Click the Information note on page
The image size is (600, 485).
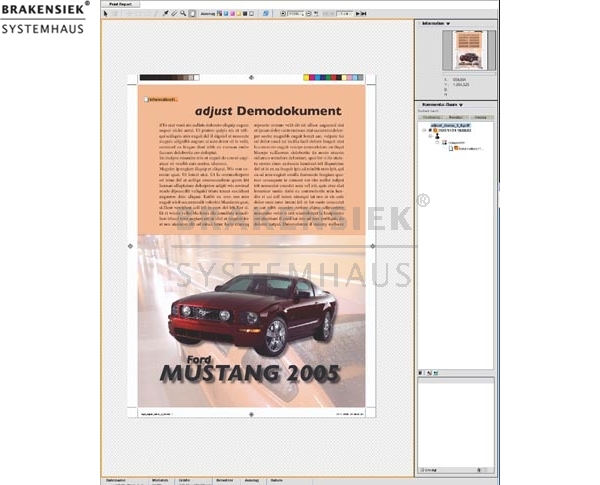(x=161, y=100)
